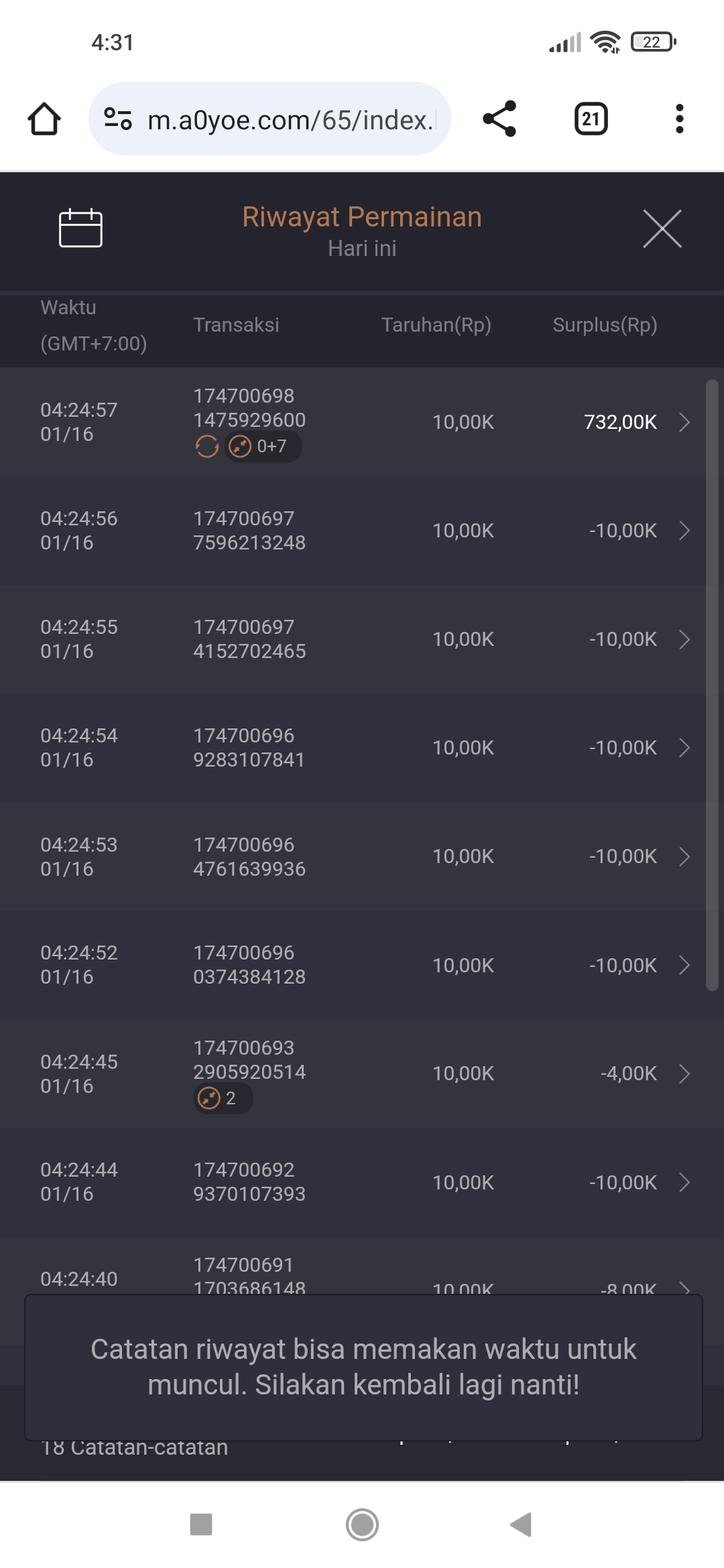
Task: Open the browser tab switcher showing 21
Action: (x=591, y=119)
